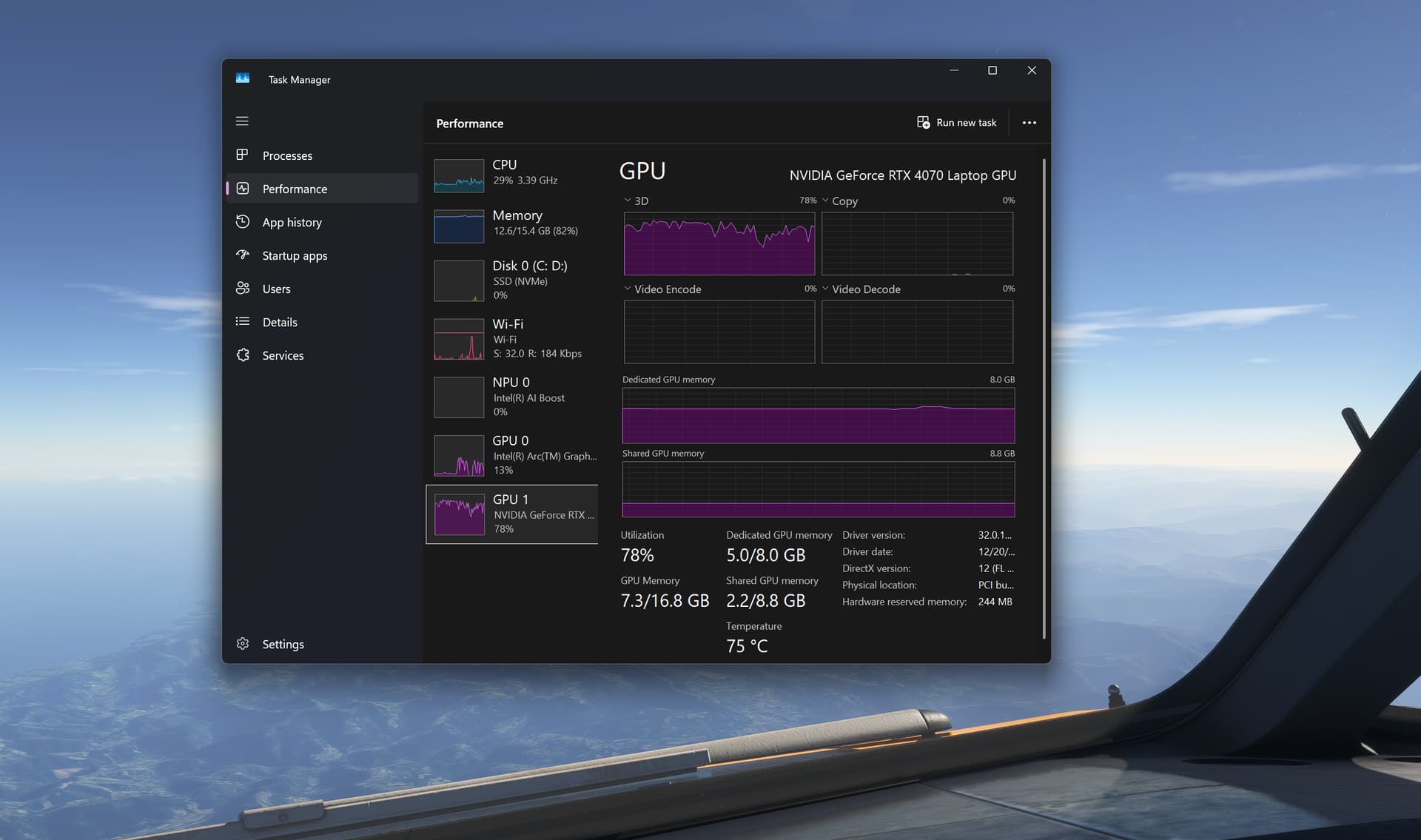Click the 2.2/8.8 GB shared memory value
The width and height of the screenshot is (1421, 840).
click(765, 600)
